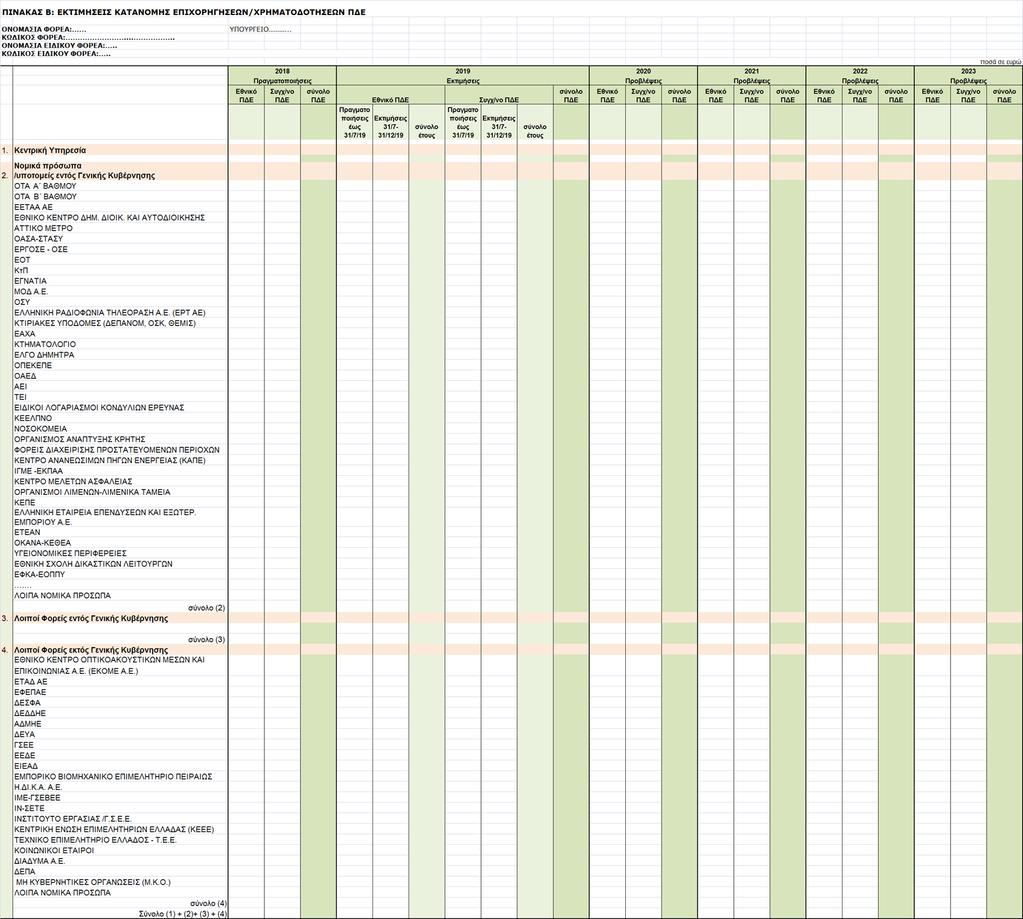The image size is (1023, 919).
Task: Click the ΕΛΛΗΝΙΚΗ ΡΑΔΙΟΦΩΝΙΑ ΤΗΛΕΟΡΑΣΗ row label
Action: pos(110,312)
